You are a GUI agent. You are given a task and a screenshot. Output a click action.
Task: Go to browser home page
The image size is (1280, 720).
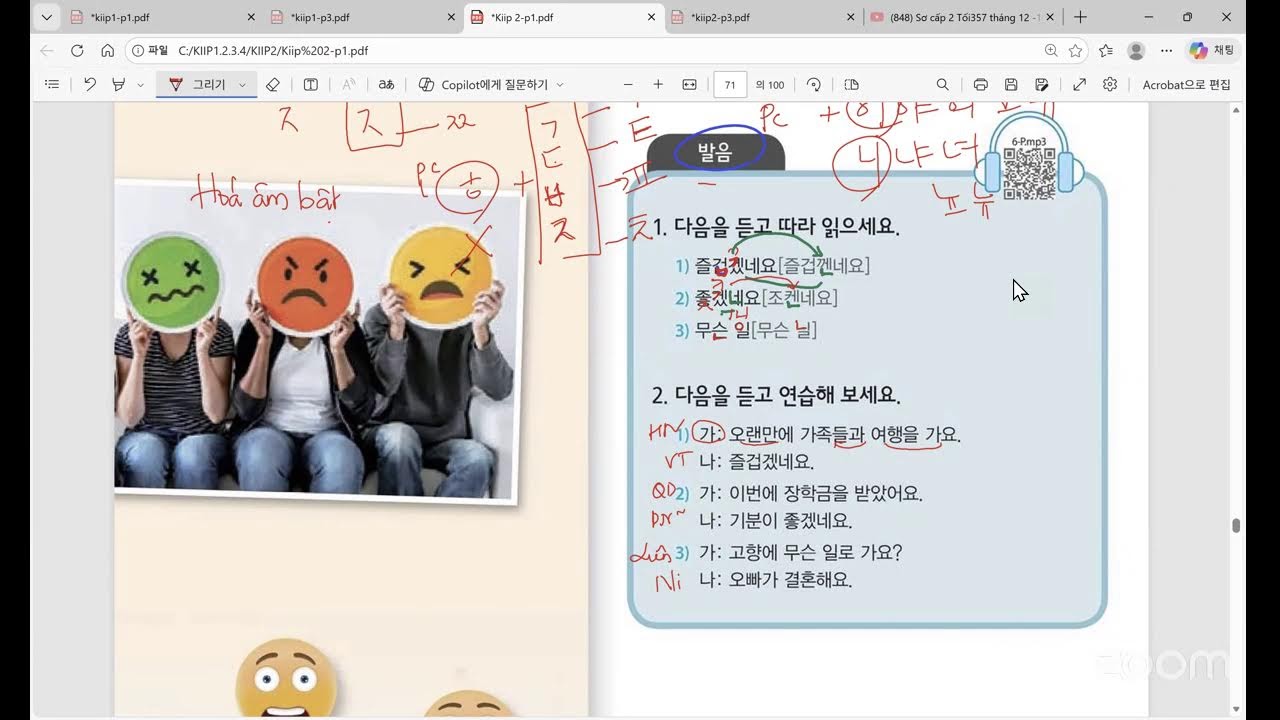[107, 50]
